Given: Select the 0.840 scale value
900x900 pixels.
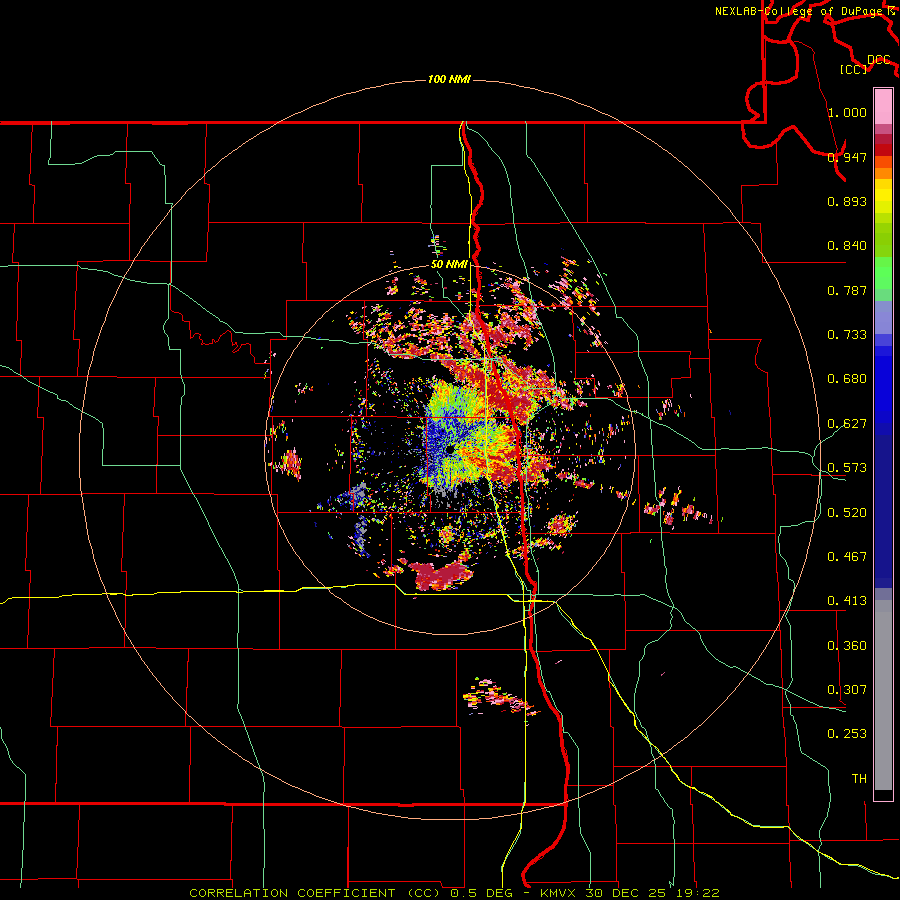Looking at the screenshot, I should tap(847, 246).
